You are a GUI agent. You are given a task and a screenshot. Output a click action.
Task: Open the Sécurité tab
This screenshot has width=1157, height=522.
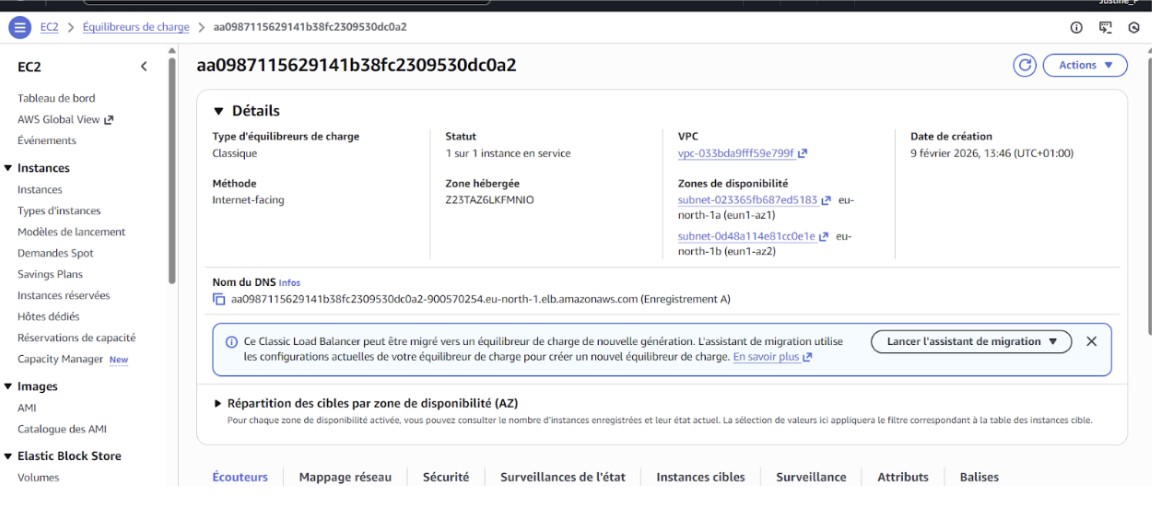(x=446, y=477)
